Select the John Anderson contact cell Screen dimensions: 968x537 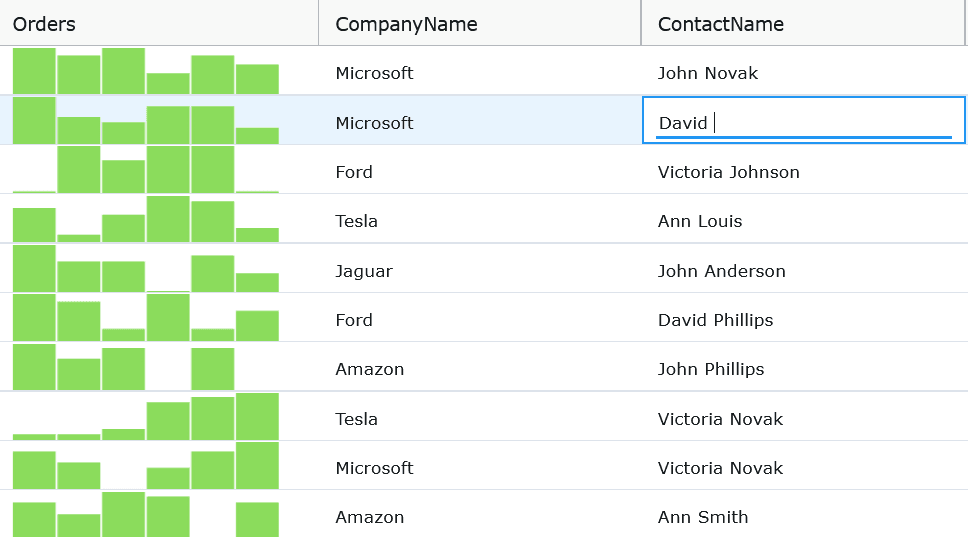click(x=804, y=268)
